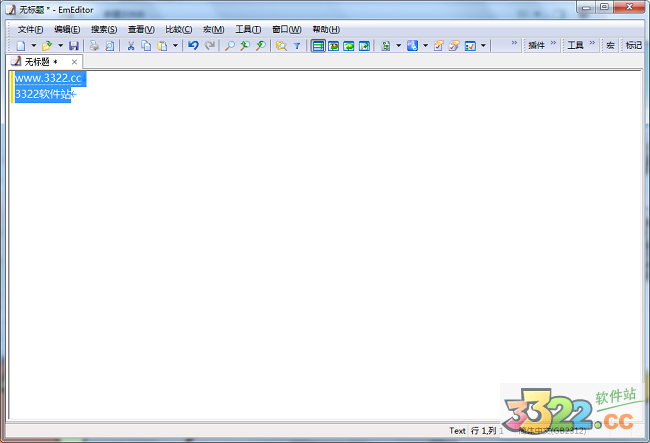The height and width of the screenshot is (443, 650).
Task: Open Find with the magnifier icon
Action: click(x=230, y=46)
